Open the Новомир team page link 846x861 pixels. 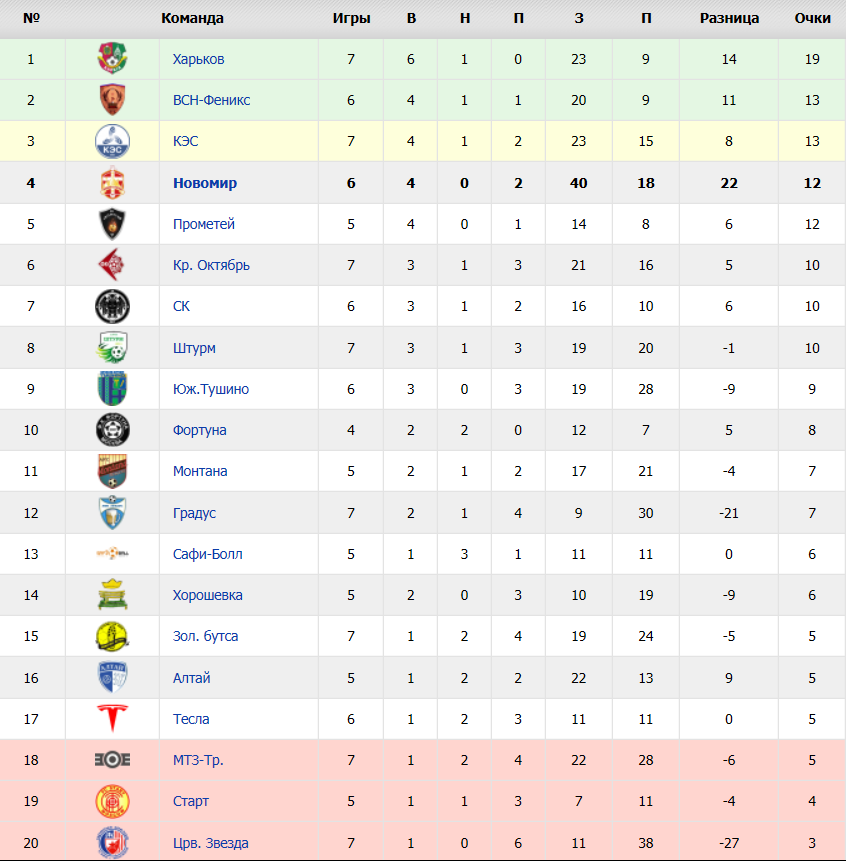(x=205, y=183)
